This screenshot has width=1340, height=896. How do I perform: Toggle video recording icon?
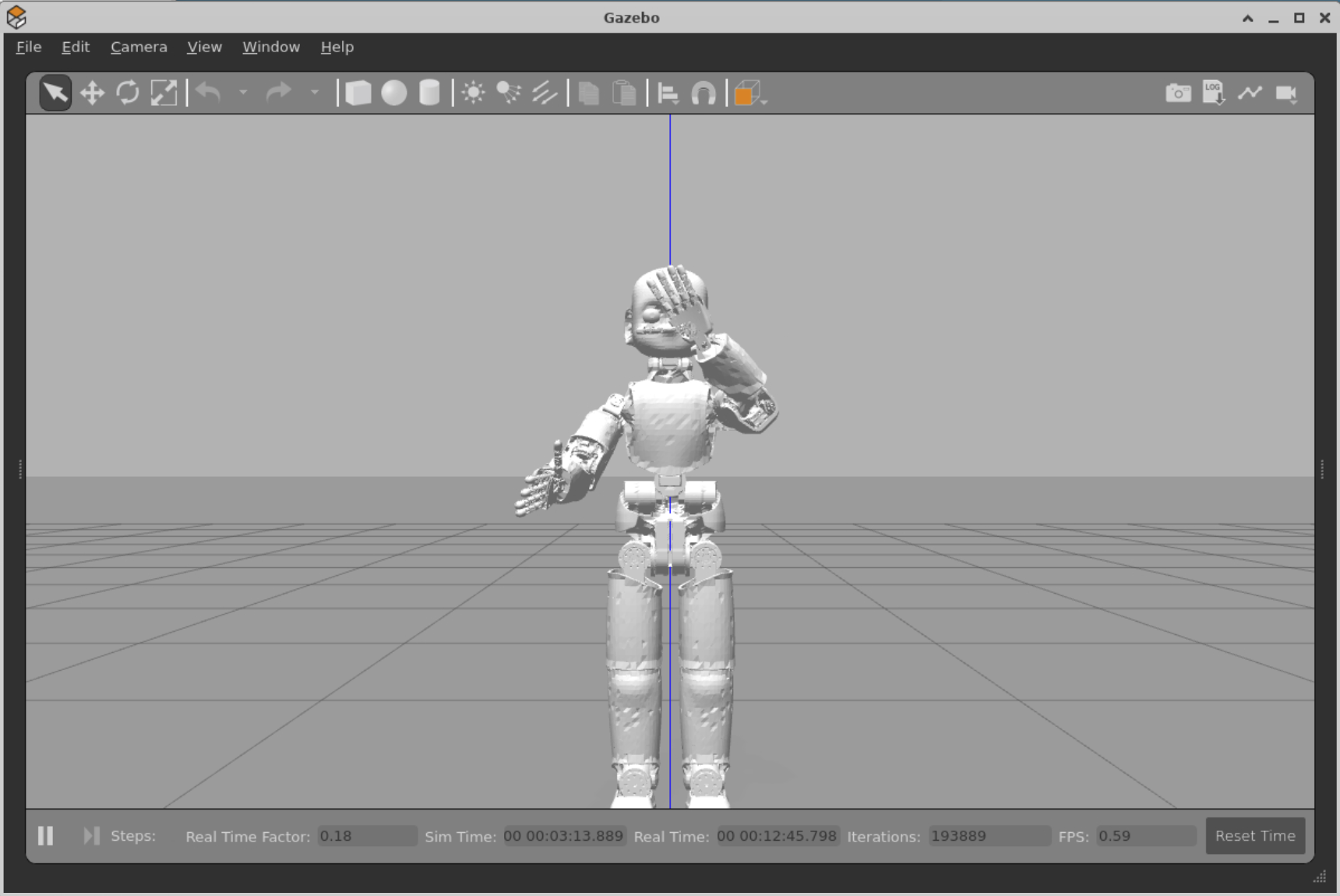[1286, 93]
